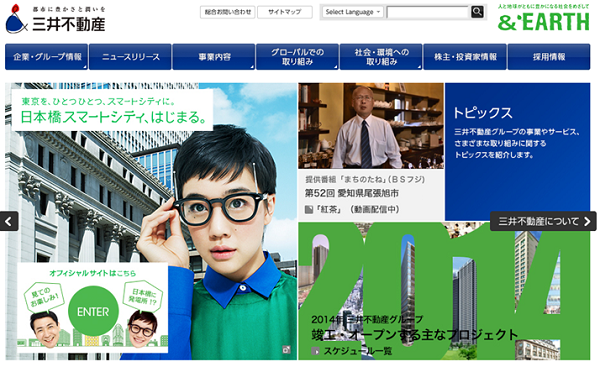This screenshot has height=367, width=600.
Task: Open the ニュースリリース nav item
Action: point(130,57)
